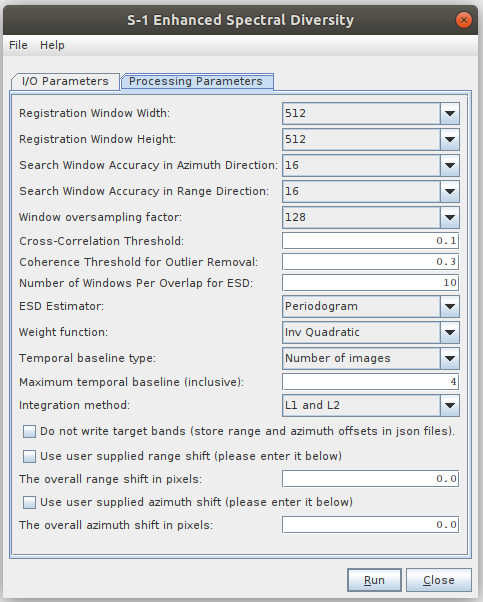Click the overall azimuth shift in pixels field
483x602 pixels.
click(x=371, y=525)
